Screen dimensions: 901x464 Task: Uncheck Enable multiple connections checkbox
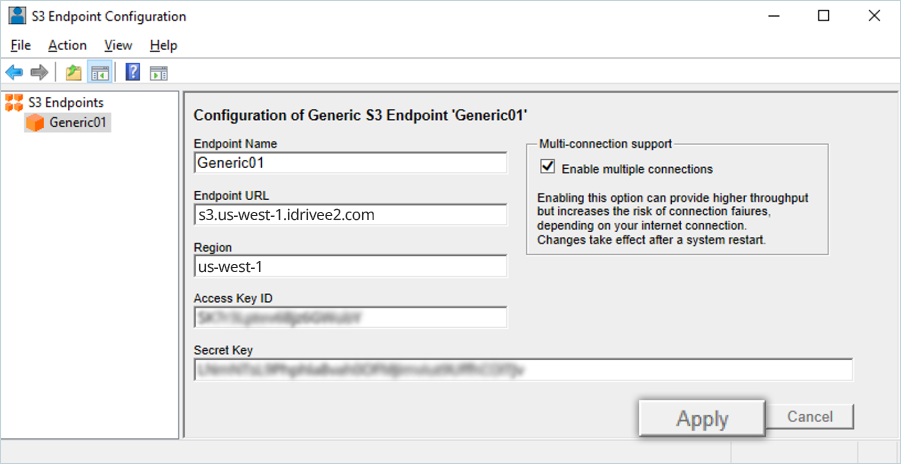(547, 168)
